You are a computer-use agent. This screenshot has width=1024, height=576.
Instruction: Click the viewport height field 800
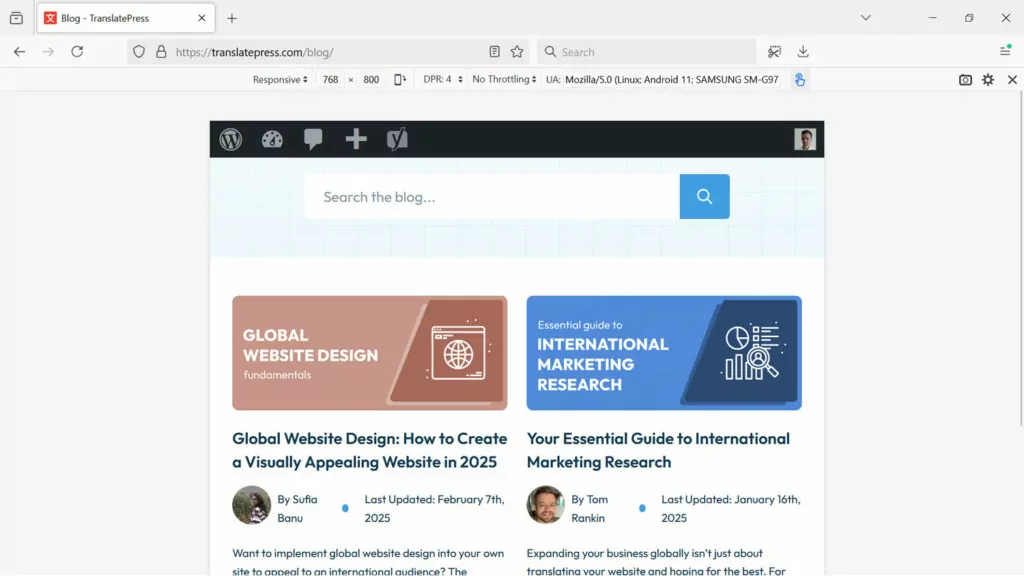(371, 80)
